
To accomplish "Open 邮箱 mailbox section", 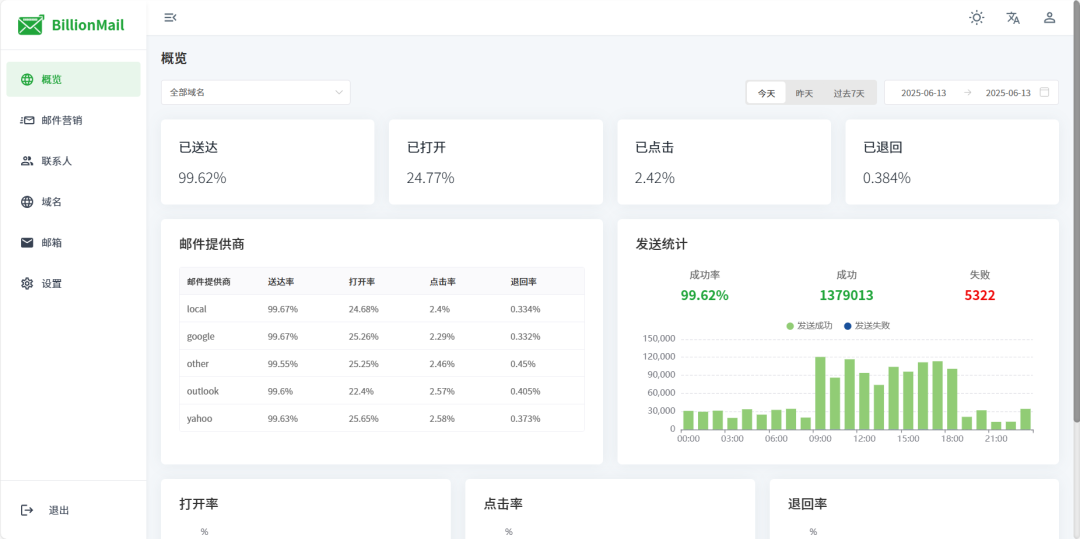I will coord(51,243).
